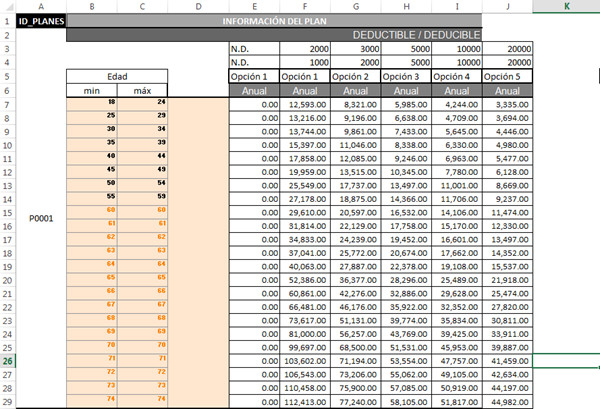The width and height of the screenshot is (600, 409).
Task: Select the Edad header cell
Action: pyautogui.click(x=116, y=76)
